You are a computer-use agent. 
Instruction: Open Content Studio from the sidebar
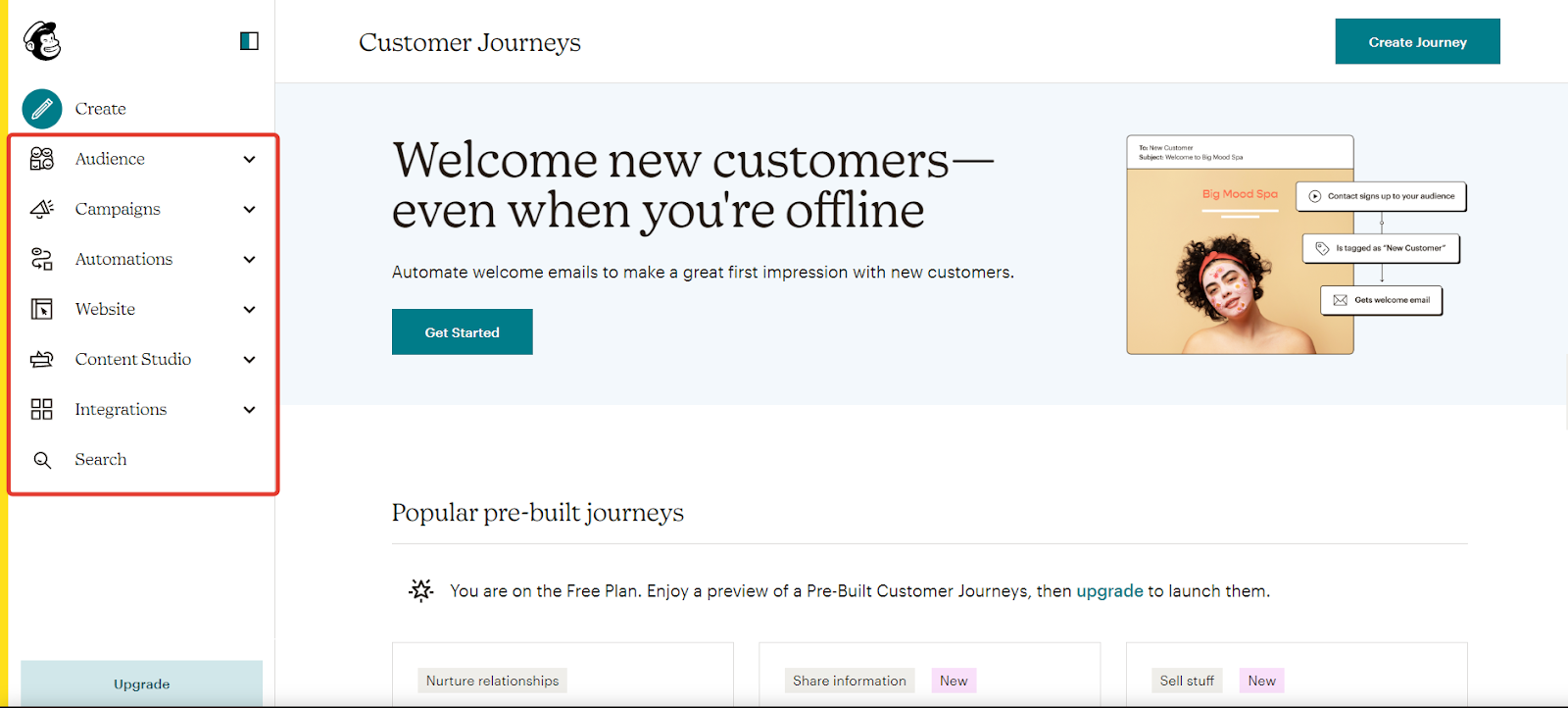click(x=132, y=359)
